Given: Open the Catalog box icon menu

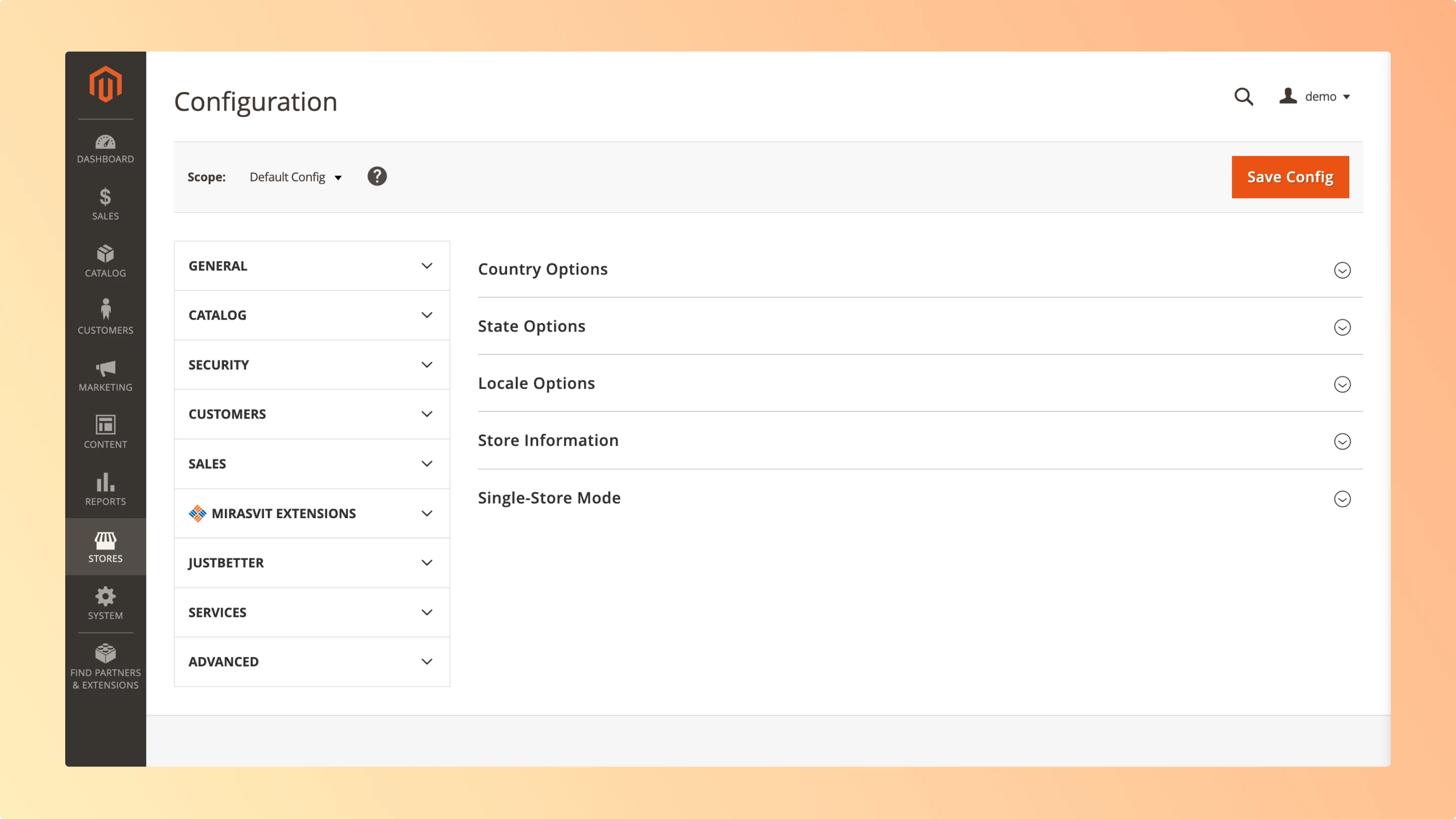Looking at the screenshot, I should click(105, 261).
